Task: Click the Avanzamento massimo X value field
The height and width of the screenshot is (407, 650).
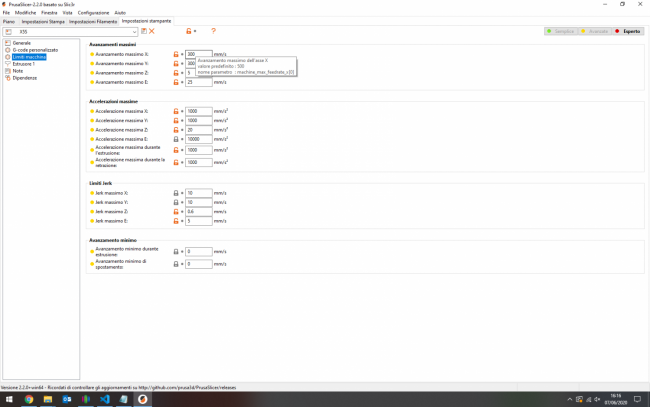Action: 199,54
